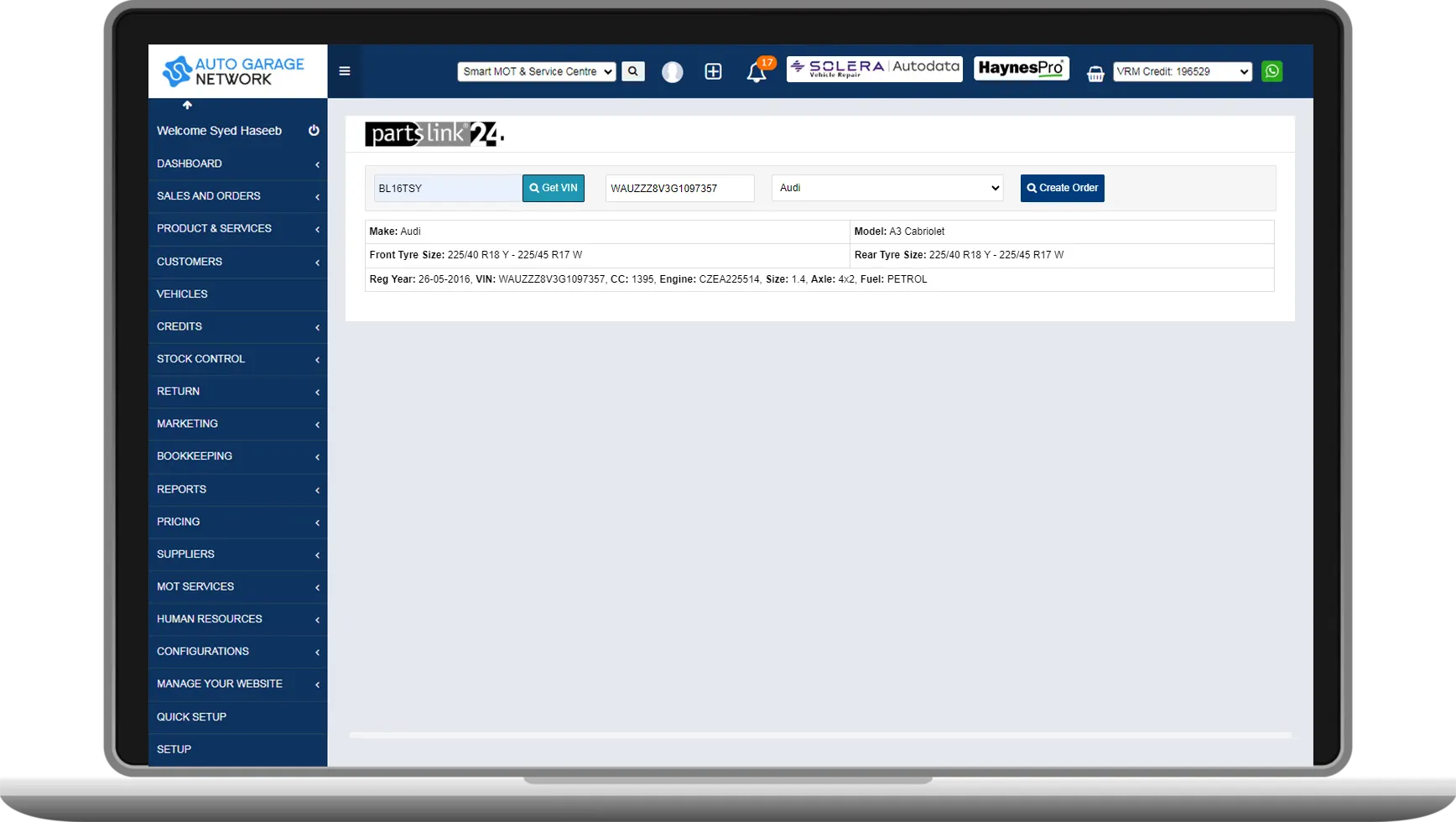This screenshot has width=1456, height=822.
Task: Open the Audi make dropdown
Action: coord(886,188)
